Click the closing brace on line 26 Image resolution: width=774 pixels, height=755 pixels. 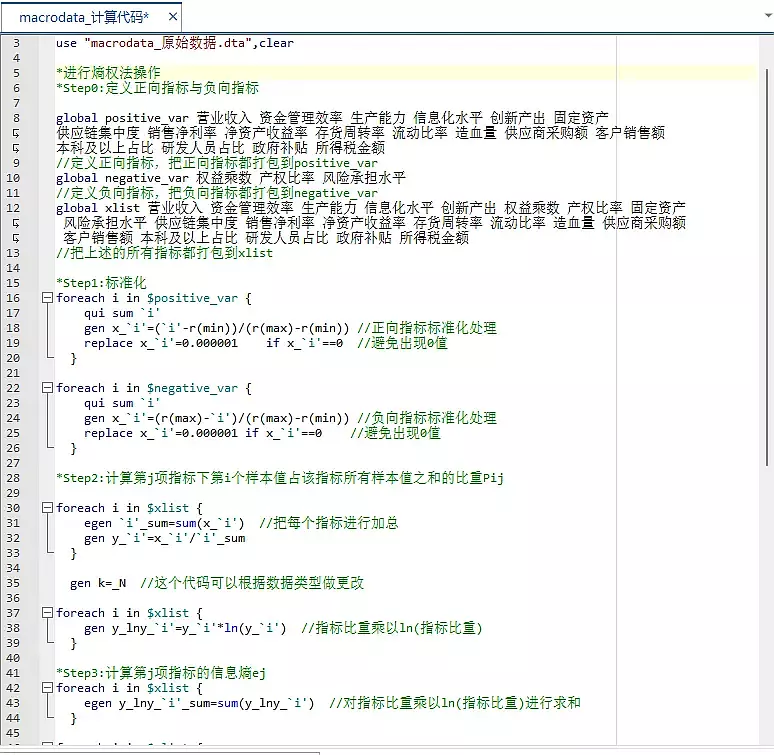coord(74,448)
